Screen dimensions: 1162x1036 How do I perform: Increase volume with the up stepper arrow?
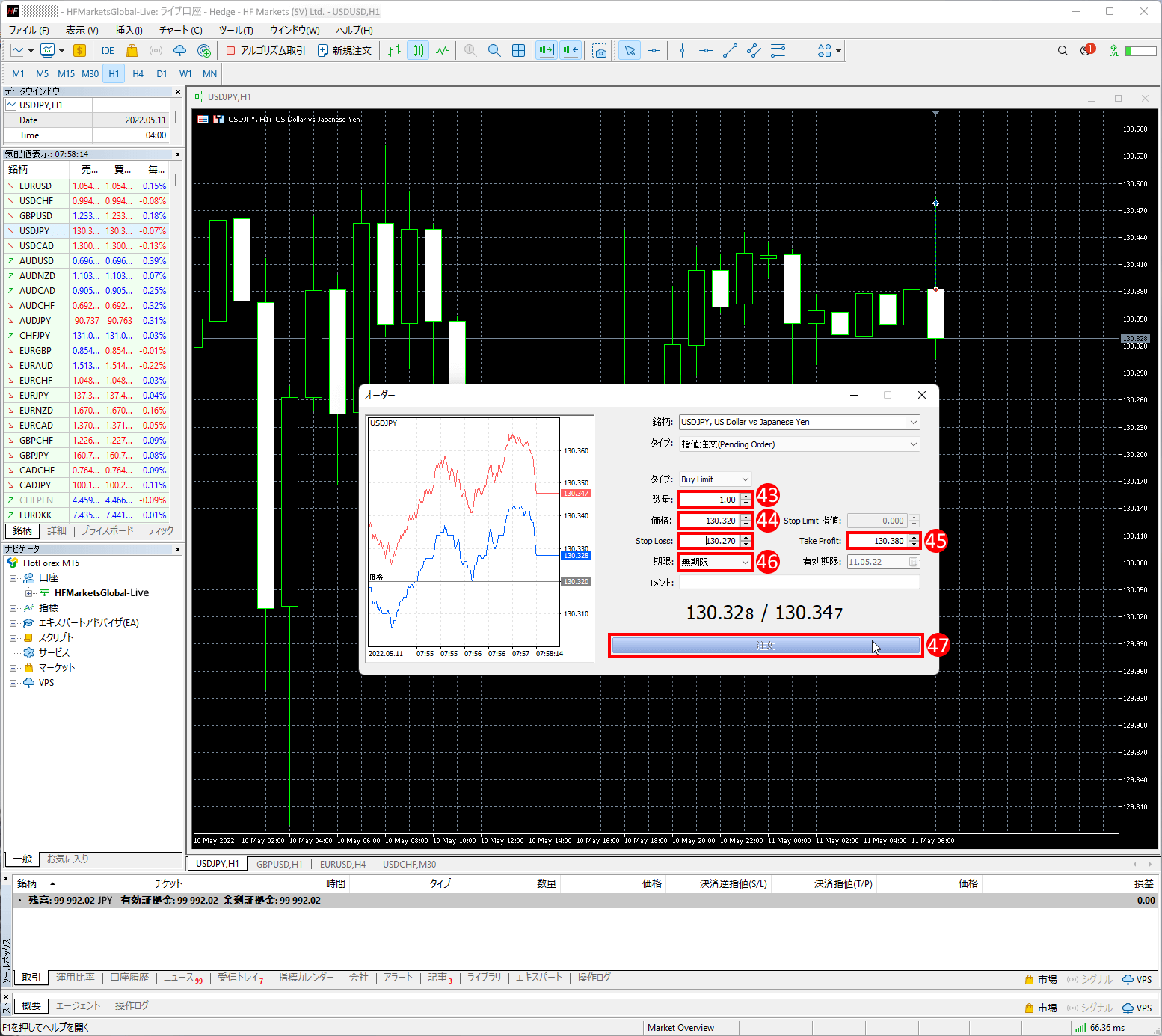tap(746, 497)
